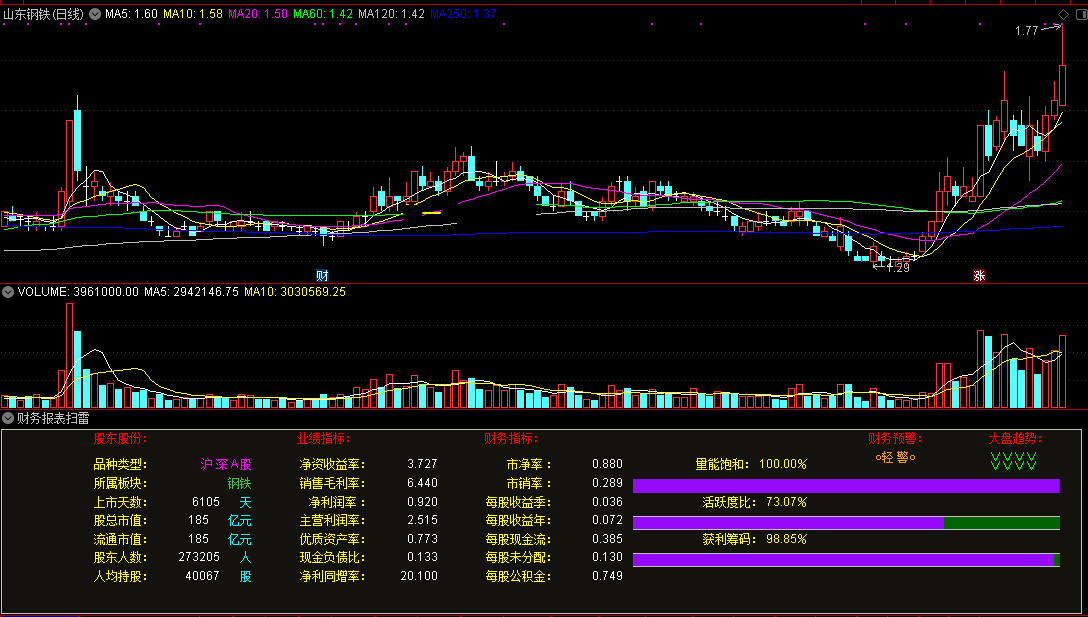Click the 获利筹码: 98.85% label

coord(755,539)
